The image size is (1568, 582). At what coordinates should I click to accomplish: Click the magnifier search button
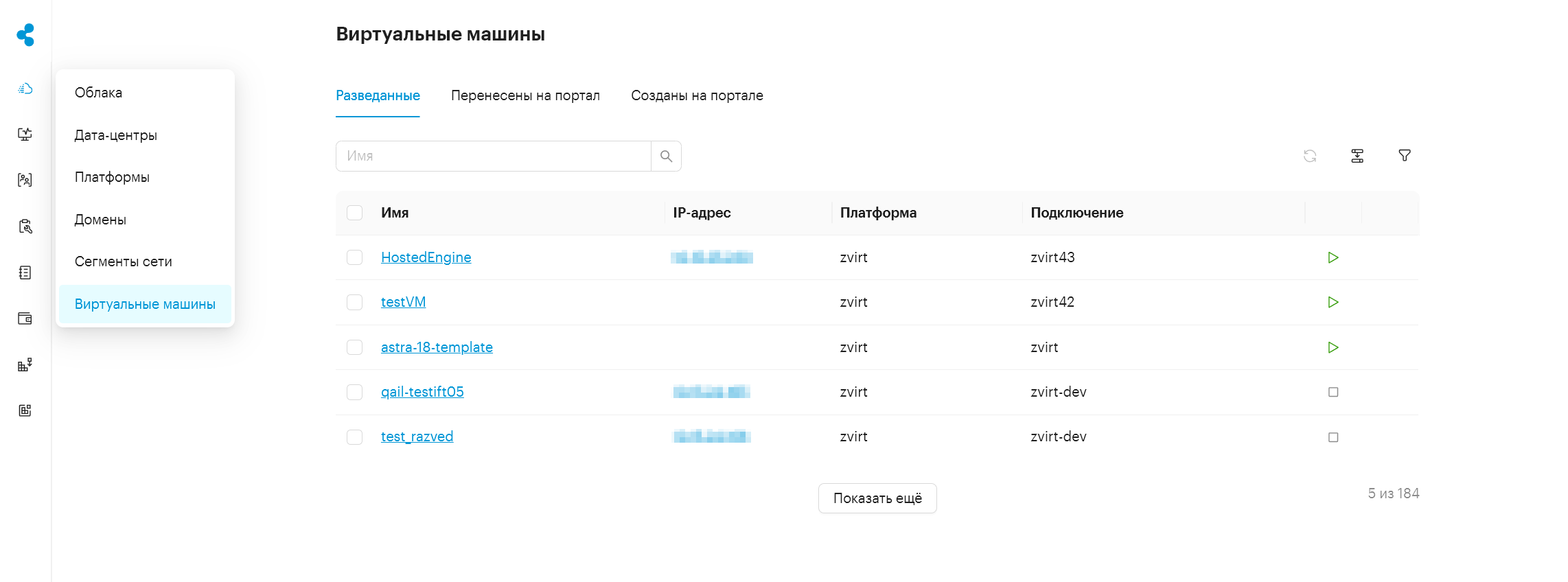pyautogui.click(x=666, y=156)
